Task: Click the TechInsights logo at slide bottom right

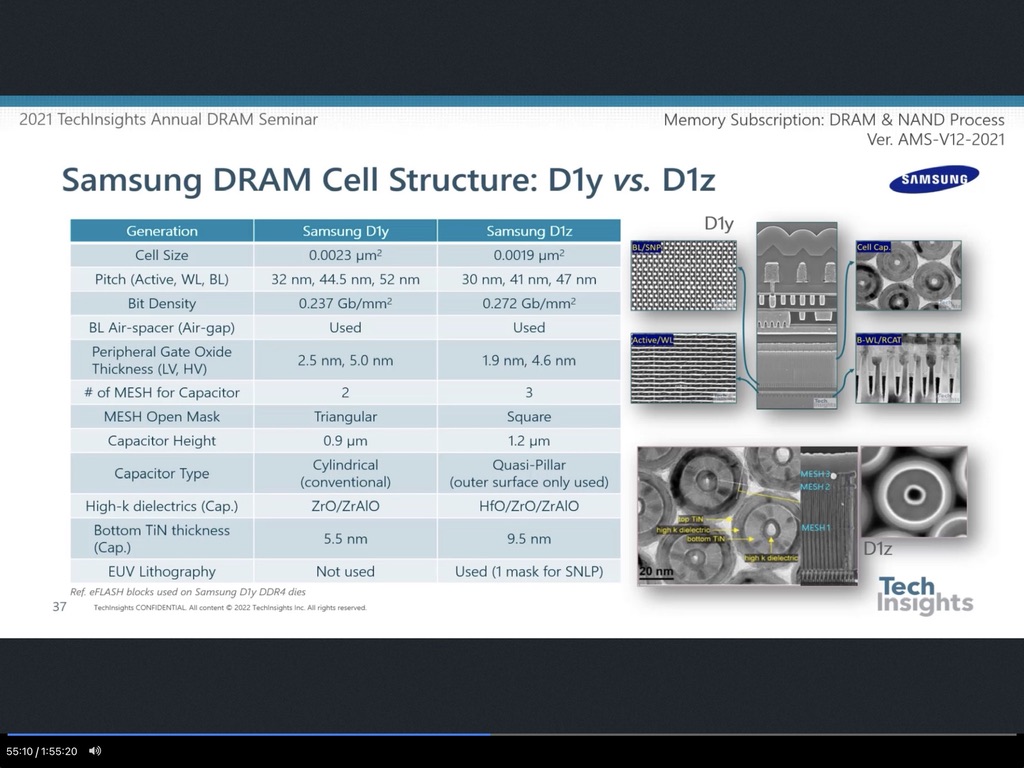Action: pyautogui.click(x=924, y=595)
